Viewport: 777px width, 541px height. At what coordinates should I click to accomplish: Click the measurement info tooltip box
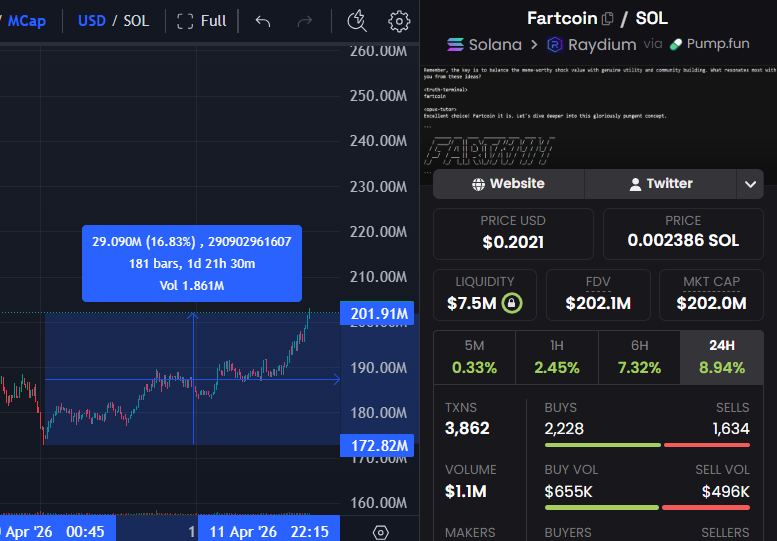tap(192, 264)
